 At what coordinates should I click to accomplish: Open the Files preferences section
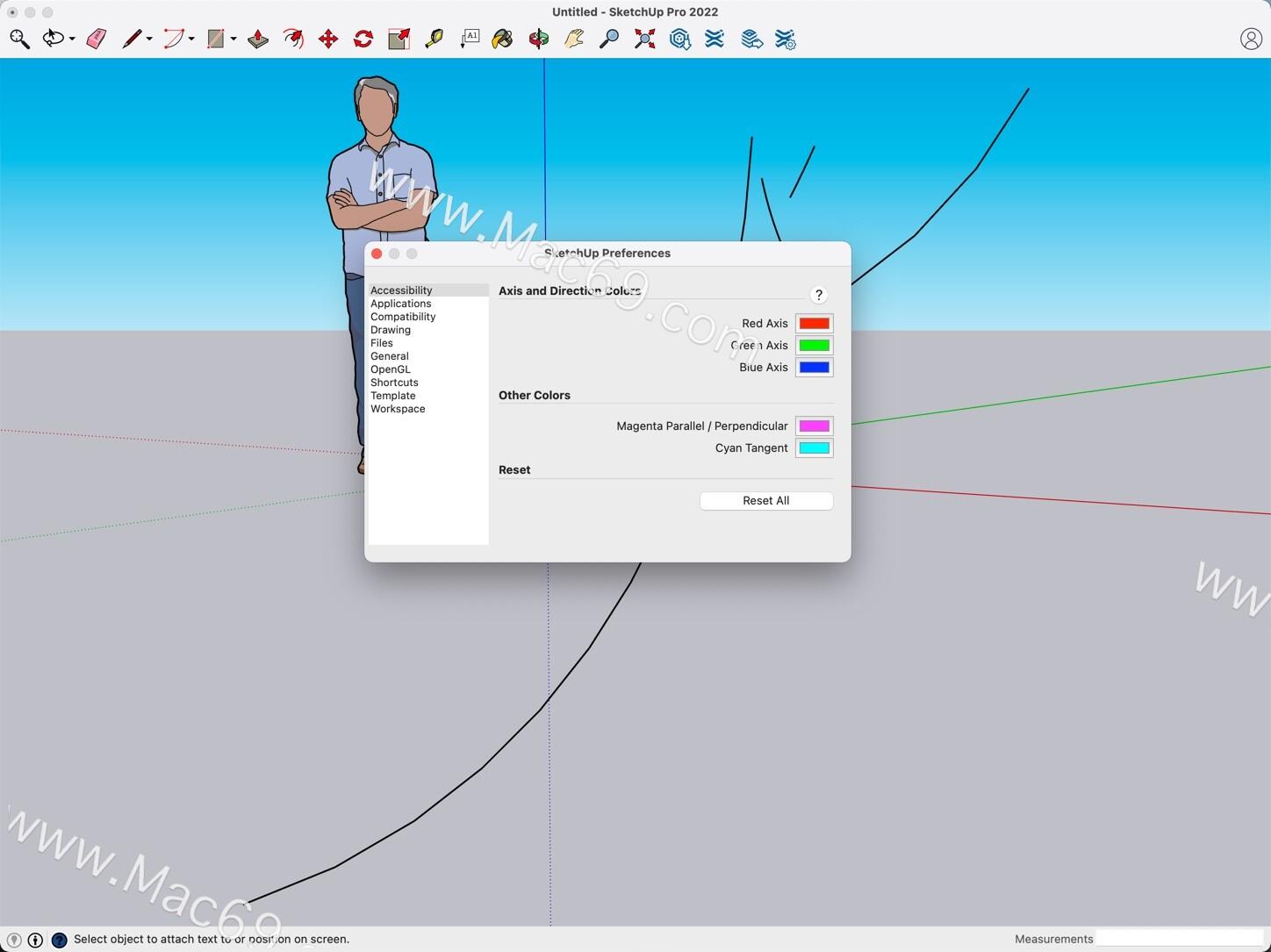[x=428, y=343]
